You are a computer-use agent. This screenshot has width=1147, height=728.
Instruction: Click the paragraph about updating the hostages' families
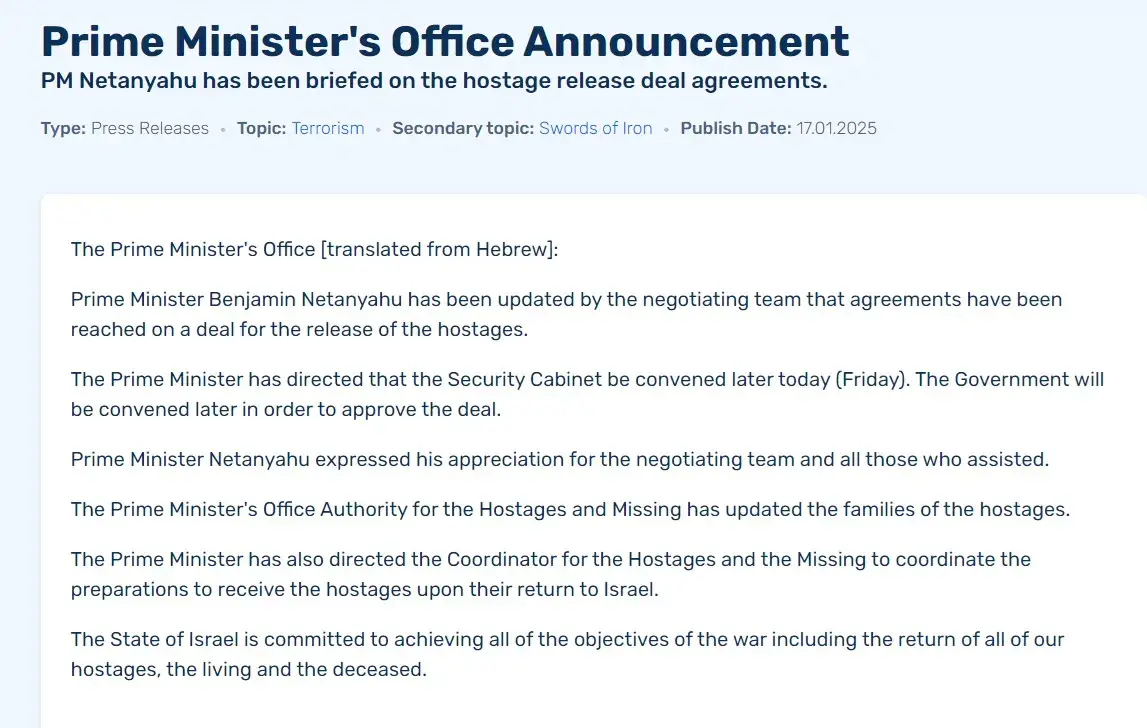click(x=570, y=509)
